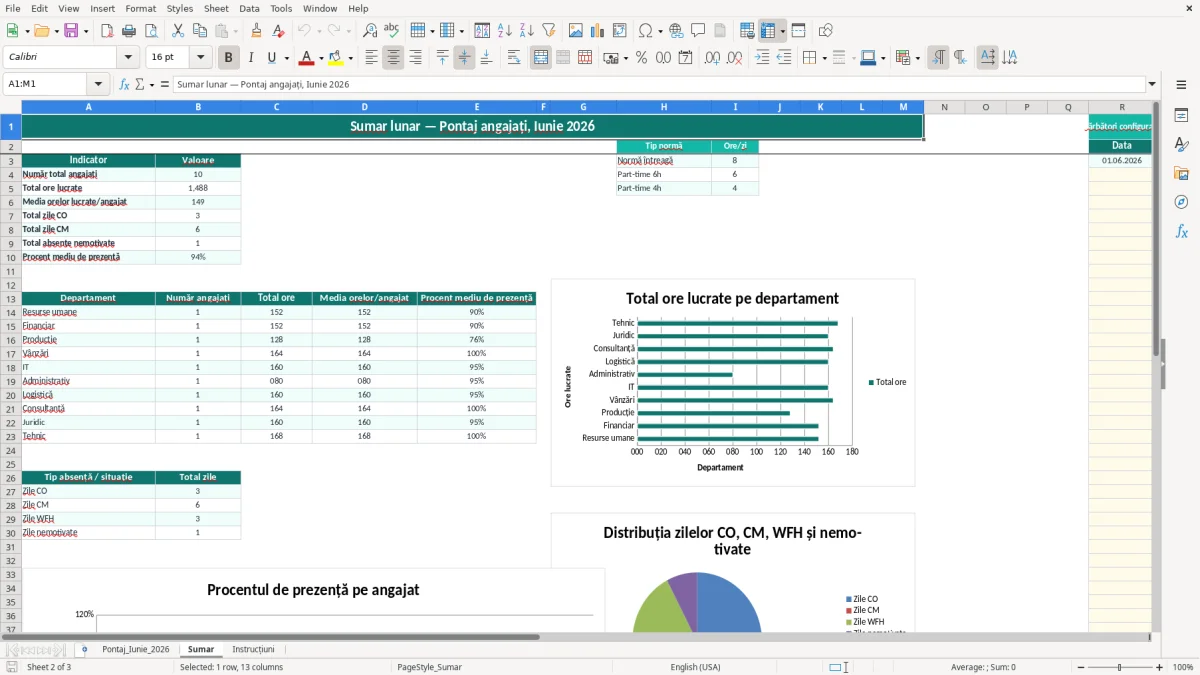Click the Copy icon

(199, 31)
